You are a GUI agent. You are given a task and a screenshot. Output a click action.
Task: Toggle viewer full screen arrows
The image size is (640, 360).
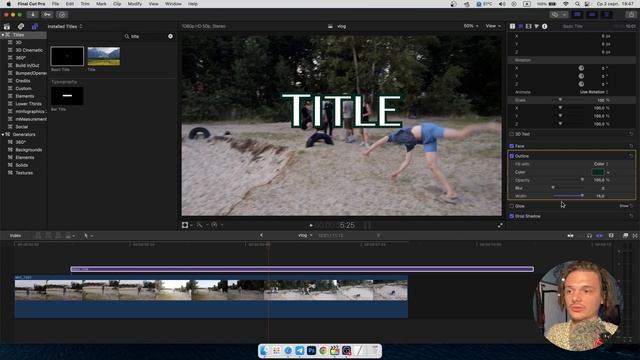coord(500,225)
